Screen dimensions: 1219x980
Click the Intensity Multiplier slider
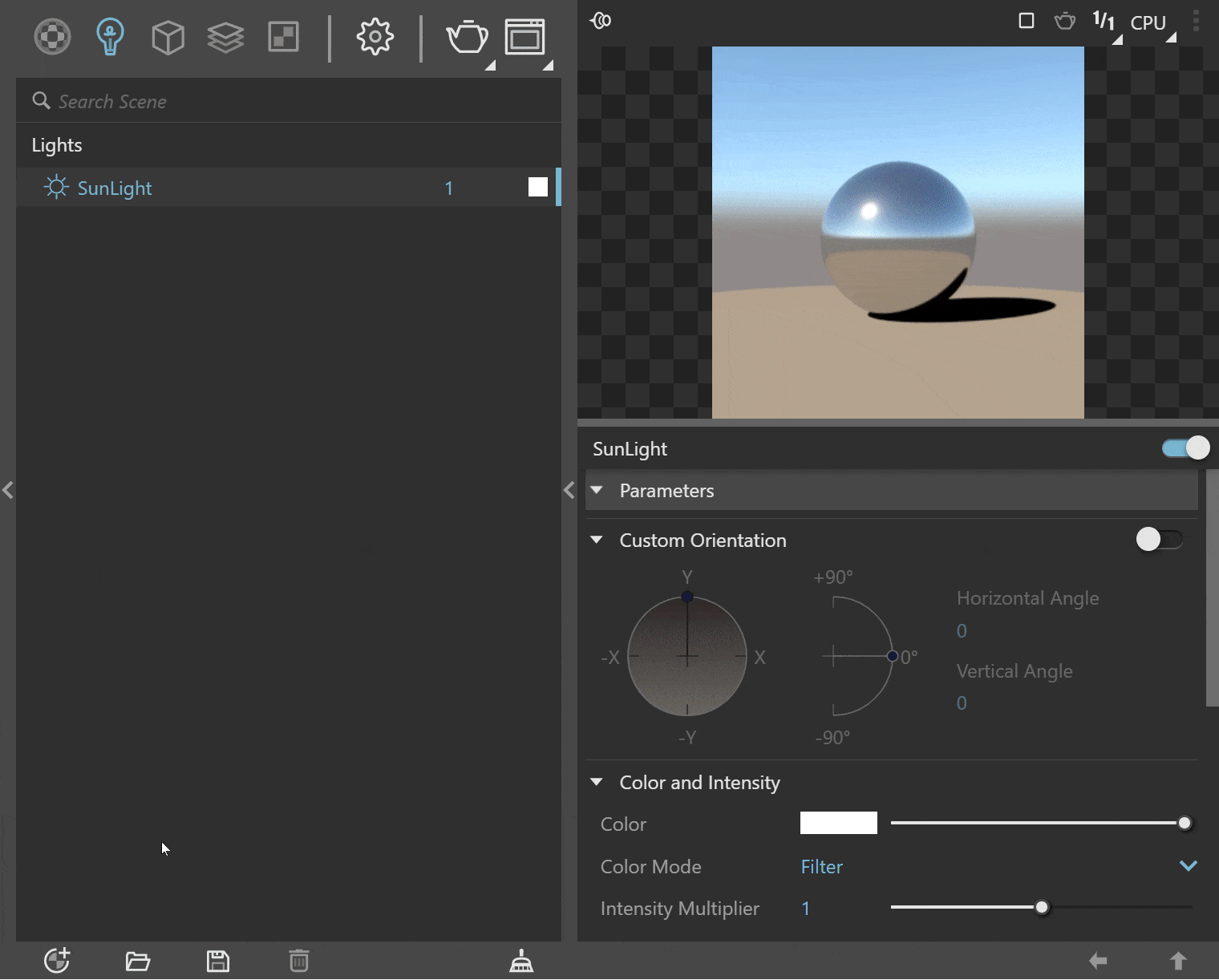[1041, 907]
